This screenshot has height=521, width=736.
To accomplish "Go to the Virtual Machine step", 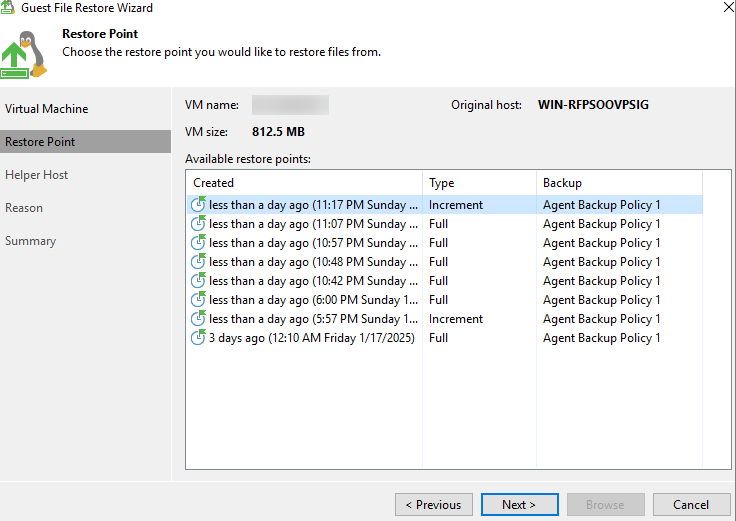I will (46, 109).
